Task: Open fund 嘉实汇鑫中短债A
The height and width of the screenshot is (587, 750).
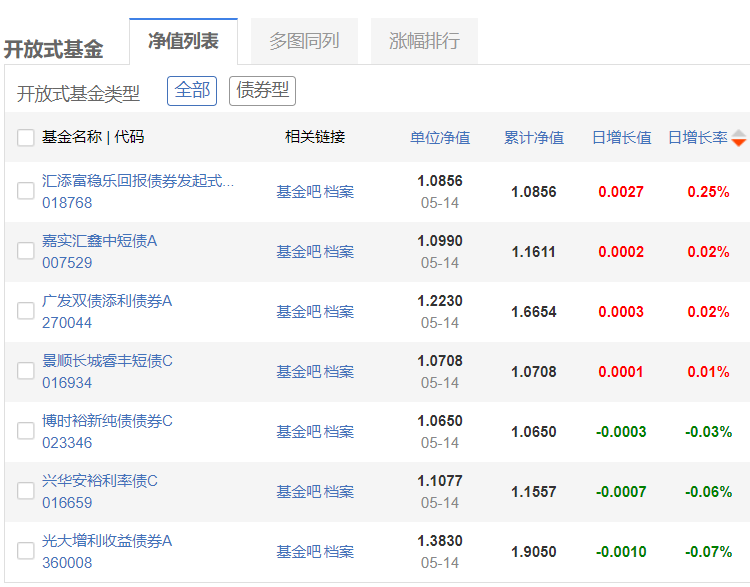Action: 99,241
